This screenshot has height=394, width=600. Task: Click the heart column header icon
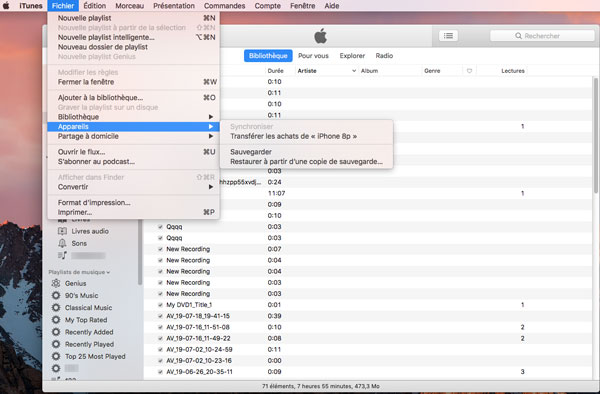pyautogui.click(x=469, y=71)
